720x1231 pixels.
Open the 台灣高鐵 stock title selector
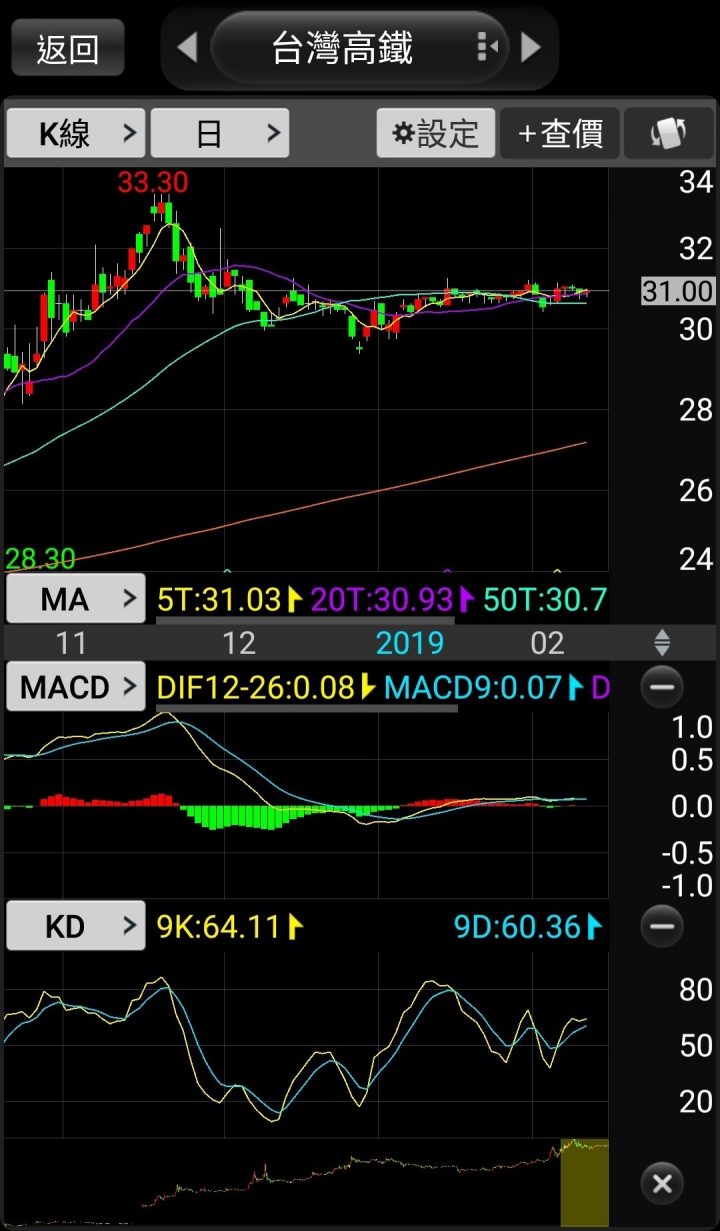click(x=360, y=47)
